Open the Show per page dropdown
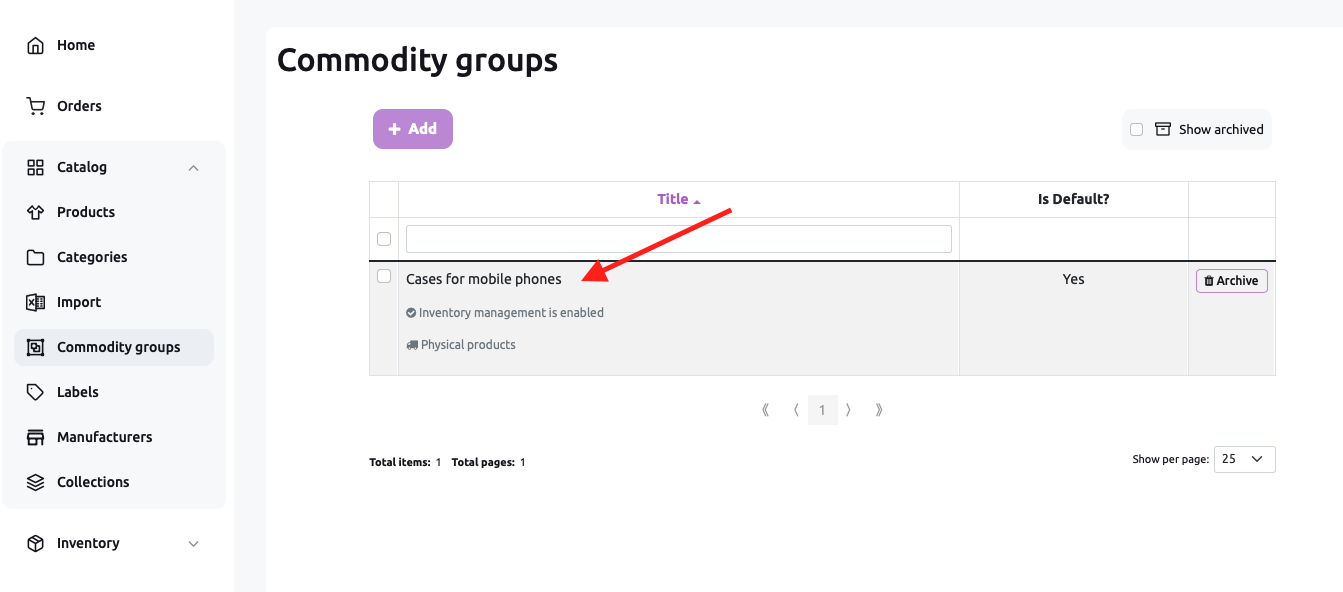The height and width of the screenshot is (592, 1343). pos(1245,459)
